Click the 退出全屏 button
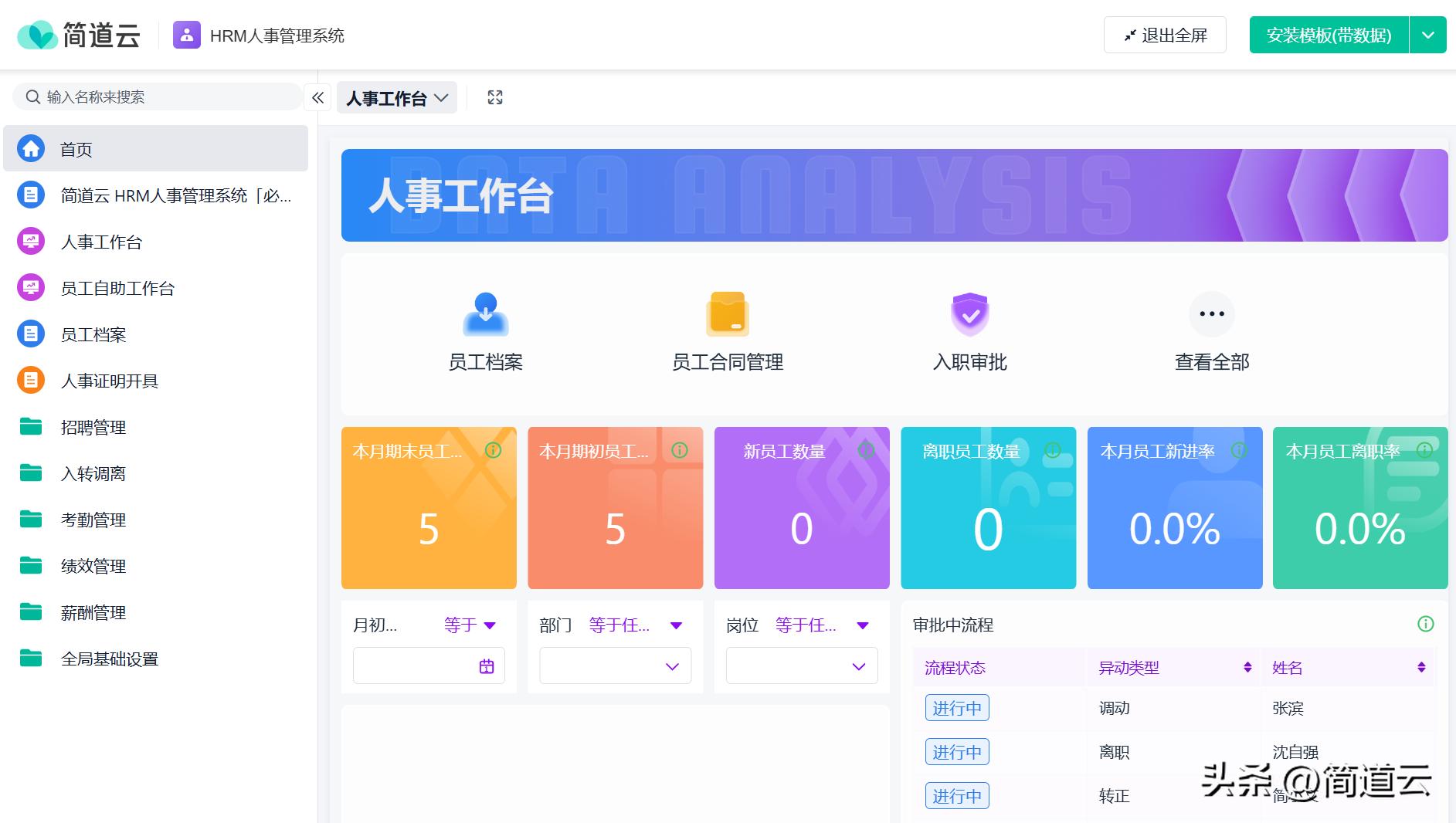The height and width of the screenshot is (823, 1456). coord(1165,36)
